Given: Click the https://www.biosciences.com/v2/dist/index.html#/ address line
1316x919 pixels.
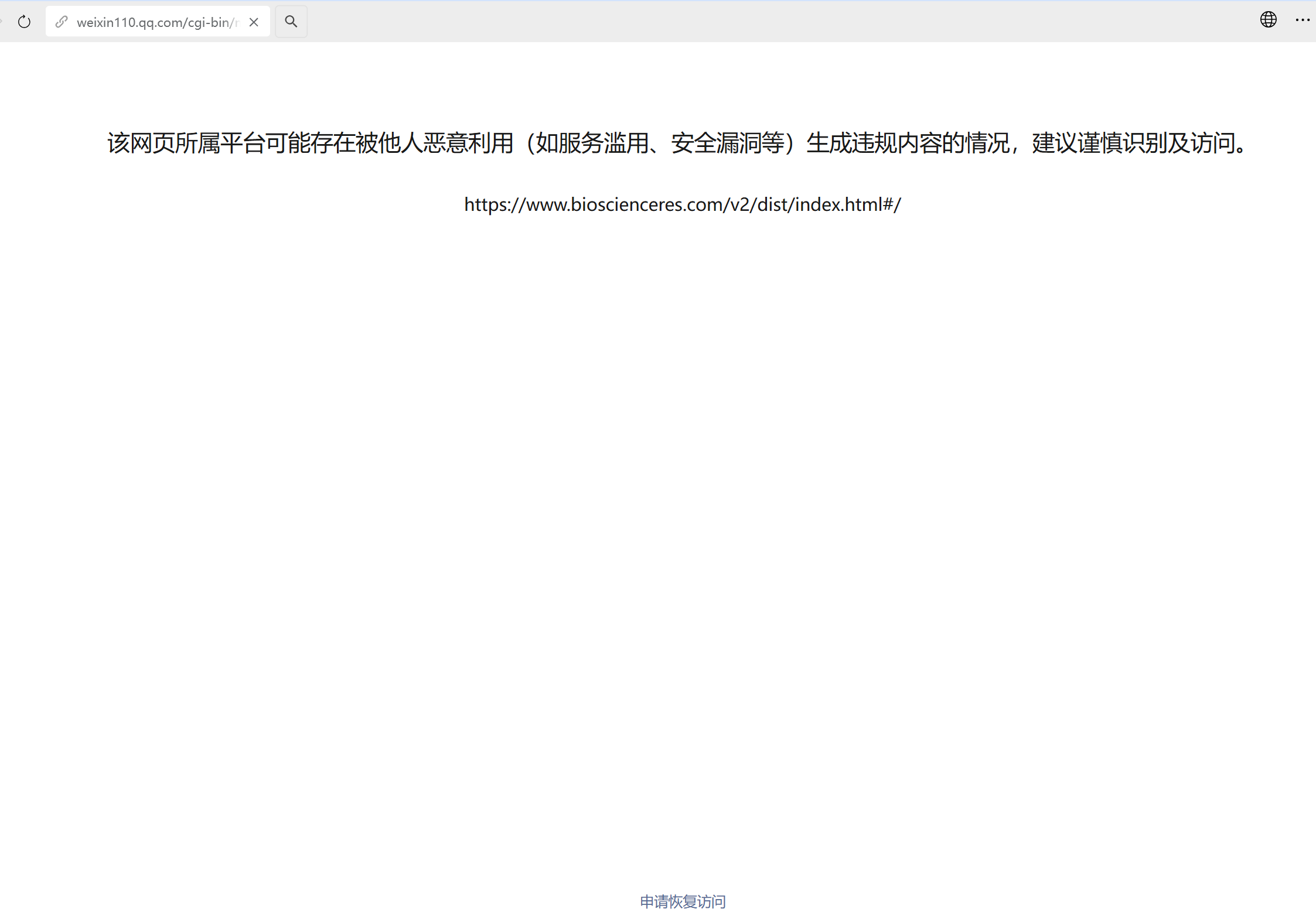Looking at the screenshot, I should tap(682, 204).
